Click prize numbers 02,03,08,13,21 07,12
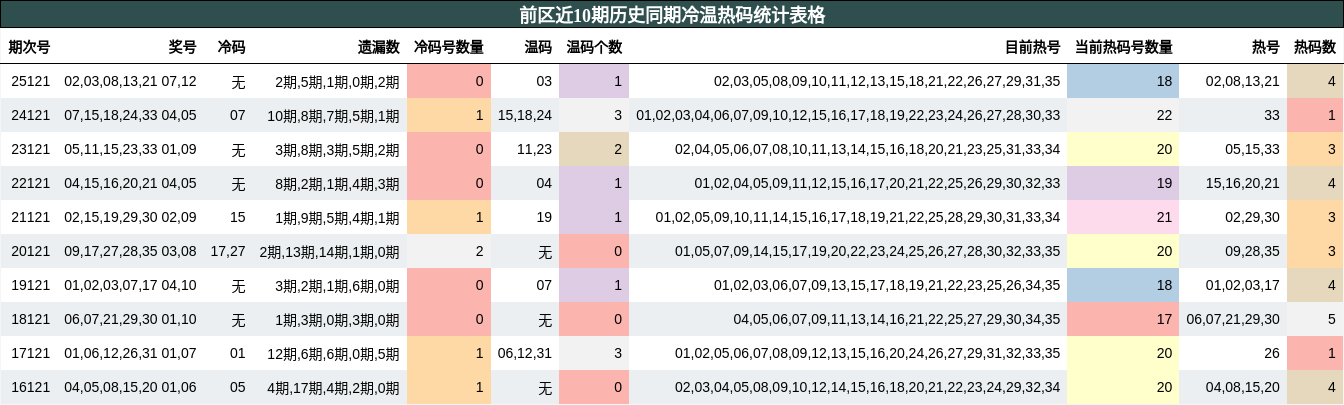The image size is (1344, 405). click(x=130, y=81)
